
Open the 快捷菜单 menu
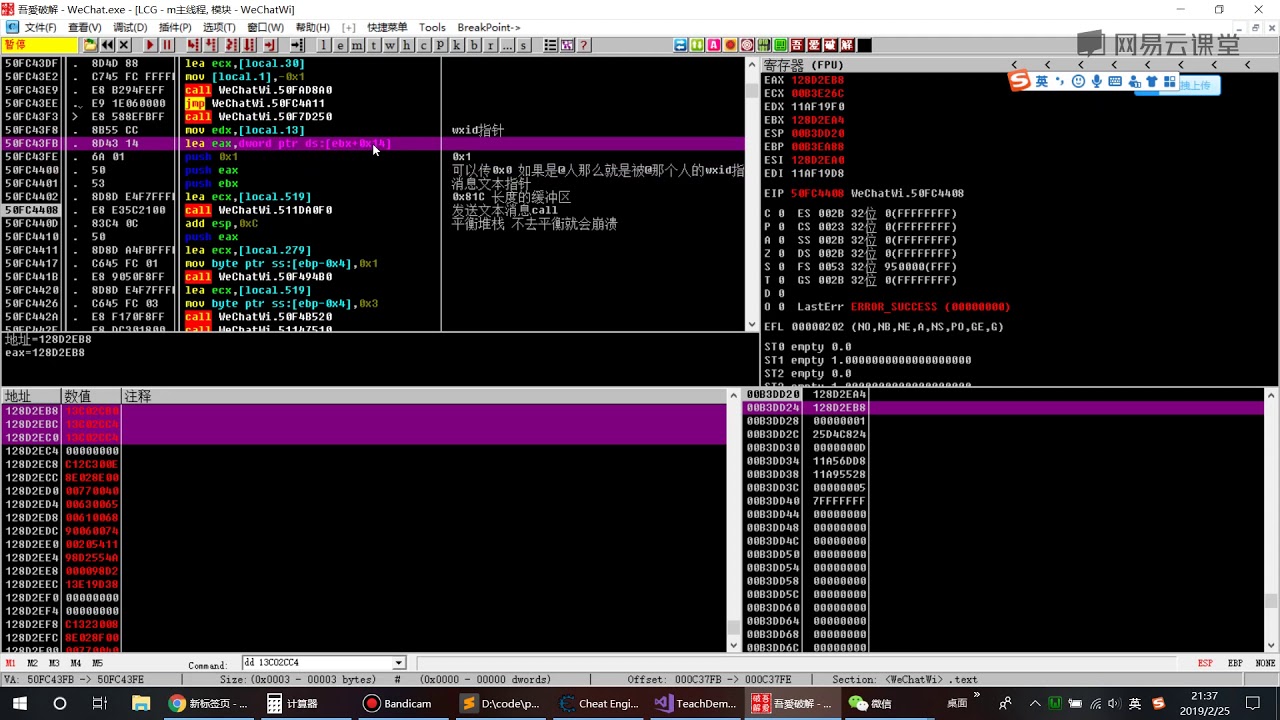387,27
